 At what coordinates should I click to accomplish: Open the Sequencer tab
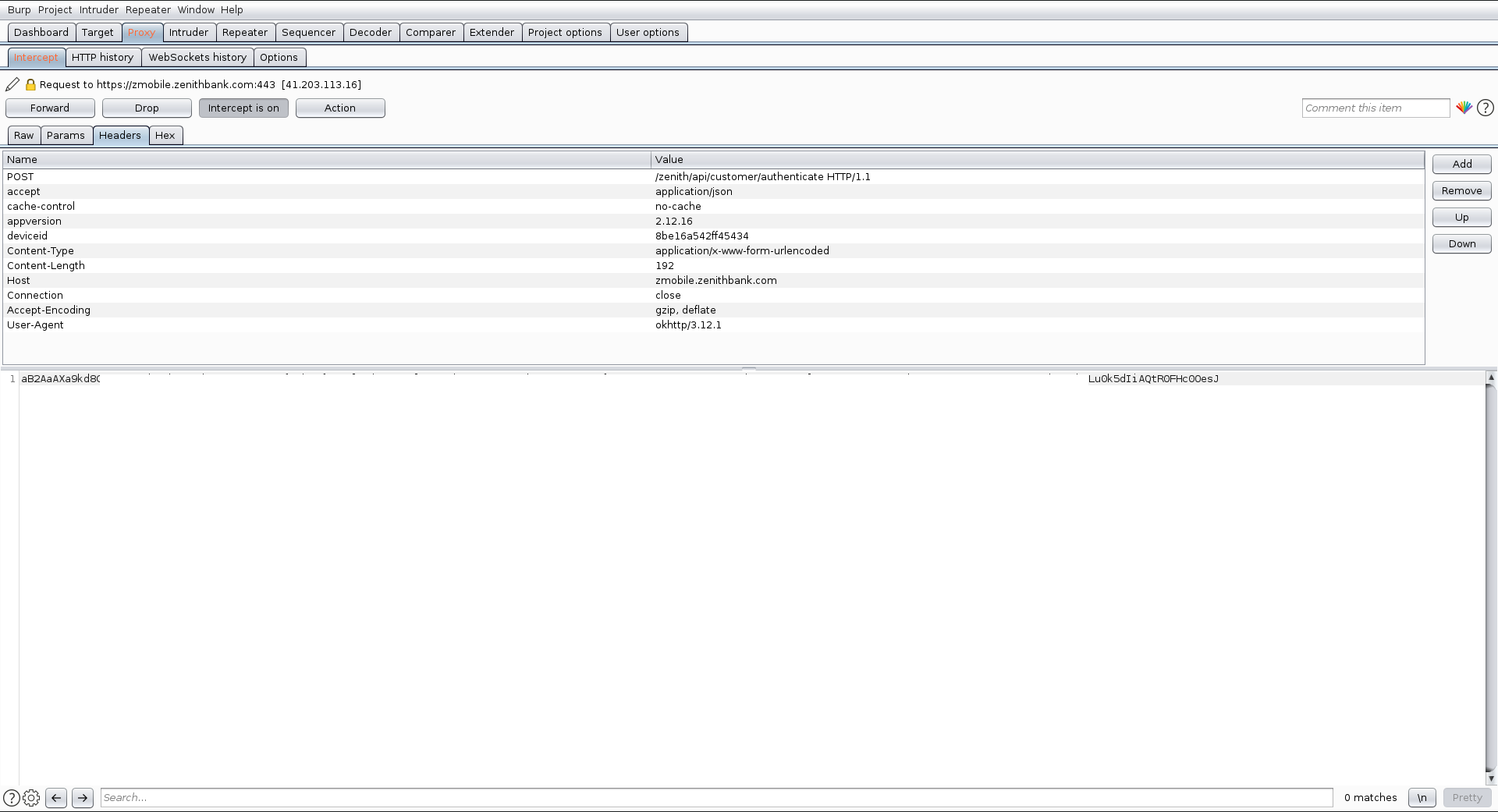click(308, 32)
